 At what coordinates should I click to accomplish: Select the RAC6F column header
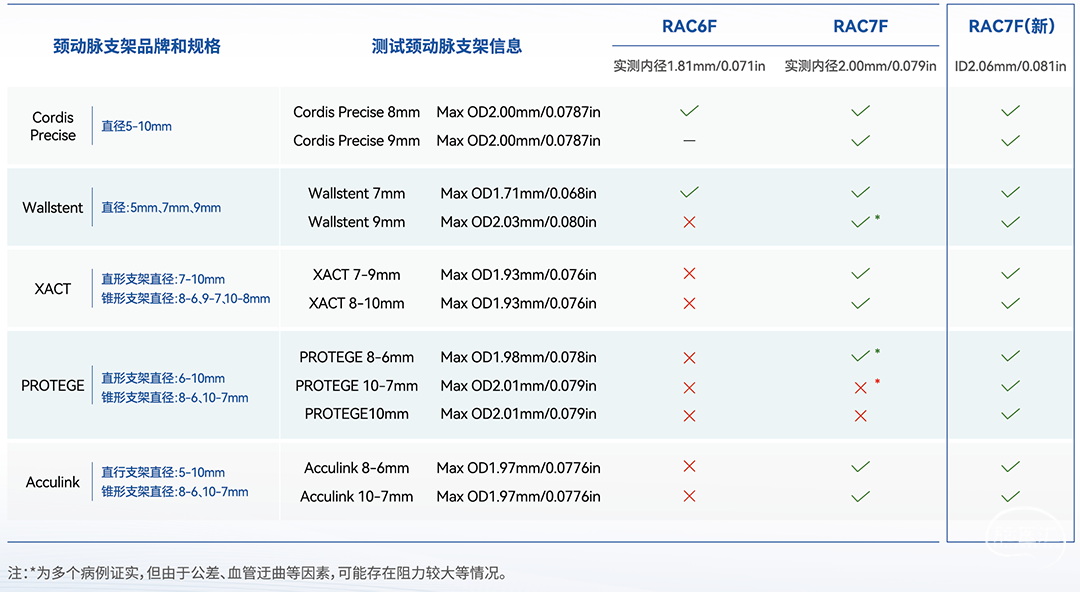(x=689, y=26)
